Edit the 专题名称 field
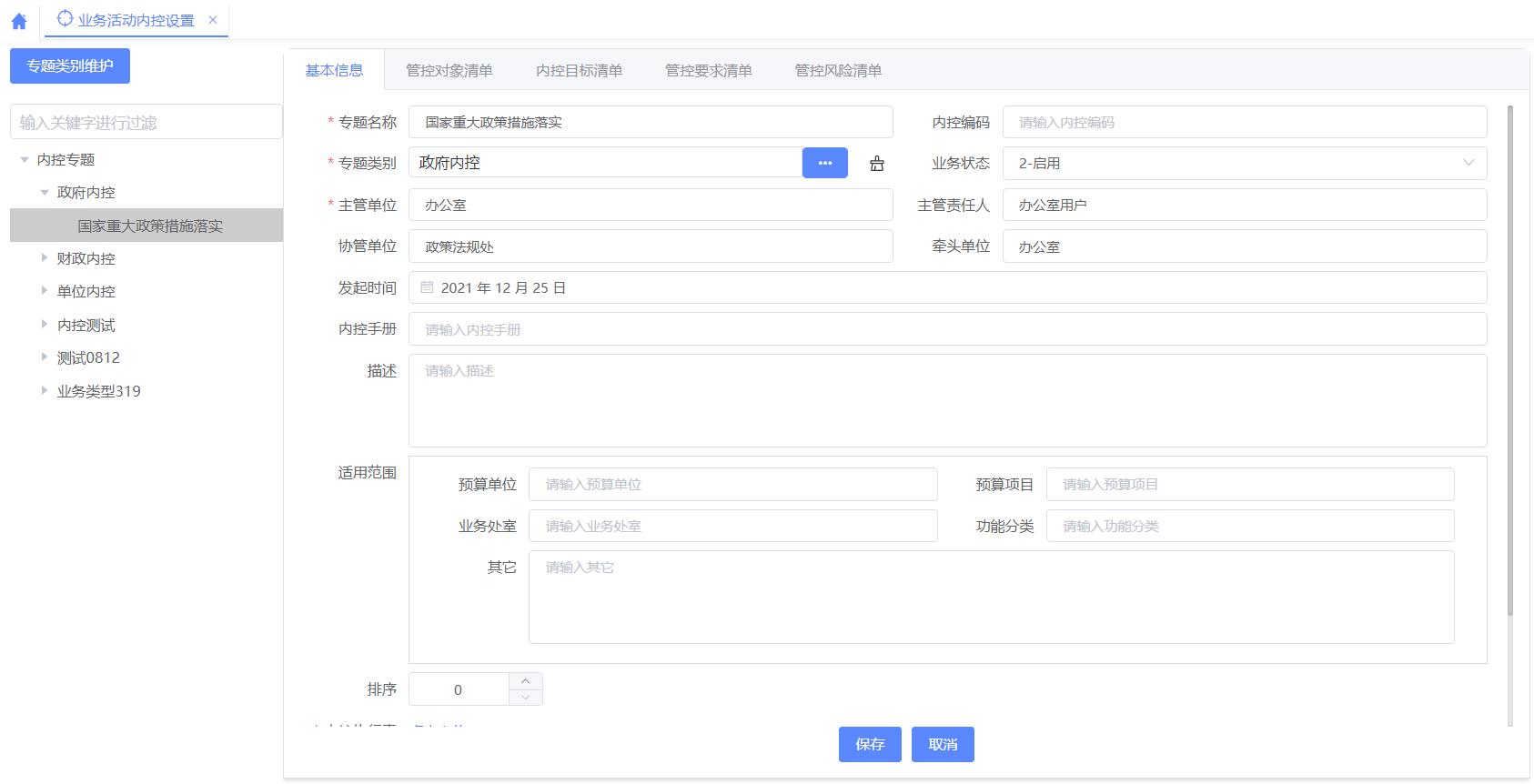 pos(651,122)
